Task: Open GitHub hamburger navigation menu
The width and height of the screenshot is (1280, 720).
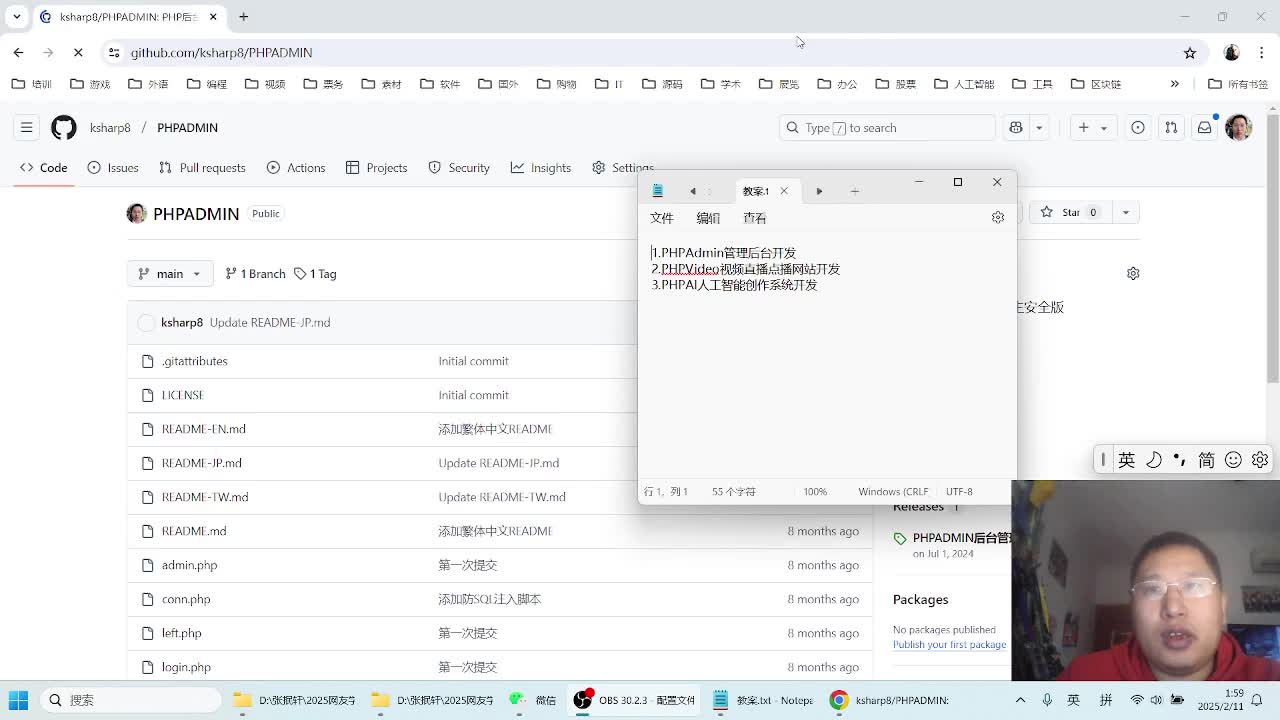Action: pos(27,127)
